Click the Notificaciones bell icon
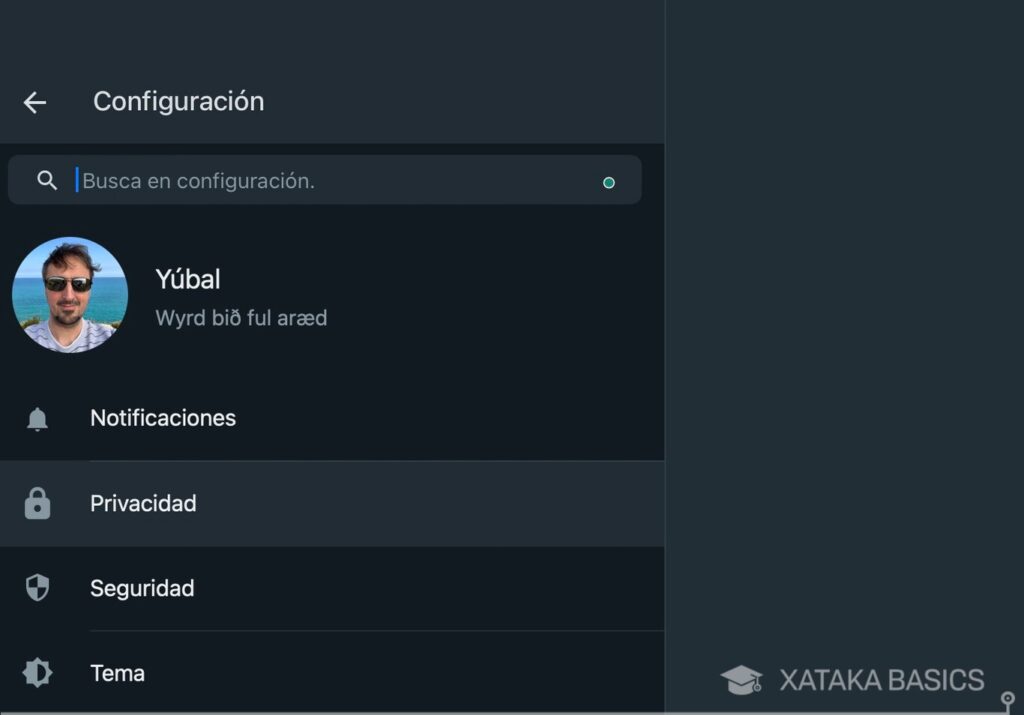Viewport: 1024px width, 715px height. click(x=37, y=419)
